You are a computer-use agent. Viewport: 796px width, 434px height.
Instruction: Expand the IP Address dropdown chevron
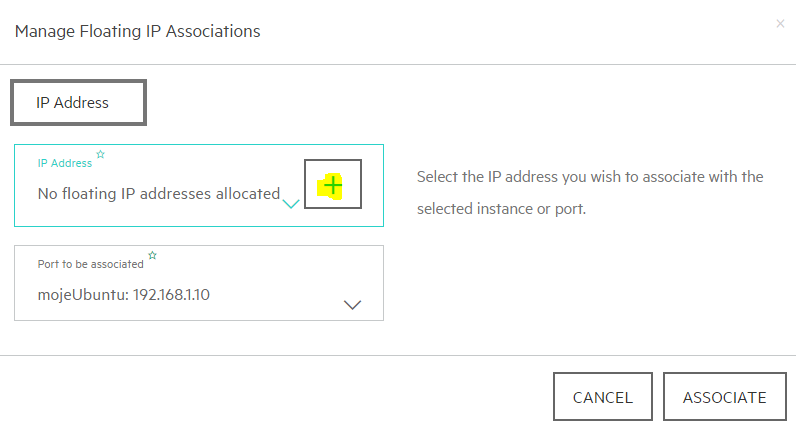pyautogui.click(x=291, y=204)
